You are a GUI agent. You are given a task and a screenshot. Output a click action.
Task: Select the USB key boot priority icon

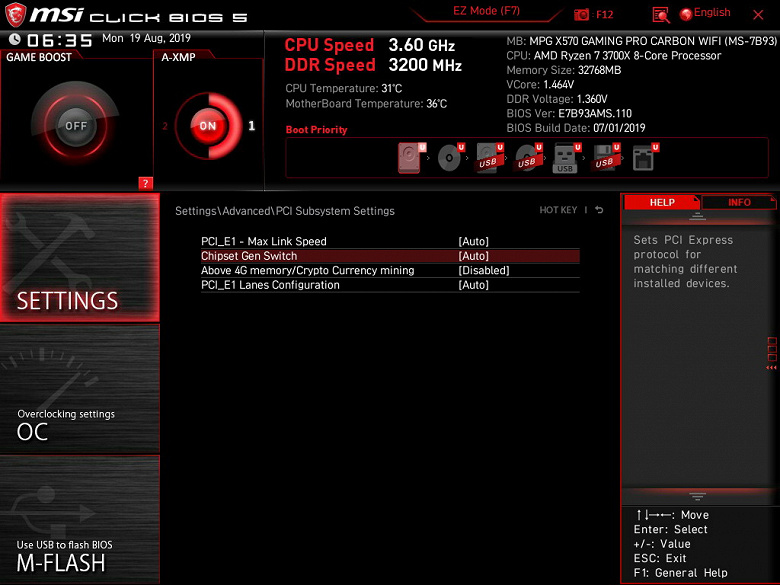tap(567, 158)
